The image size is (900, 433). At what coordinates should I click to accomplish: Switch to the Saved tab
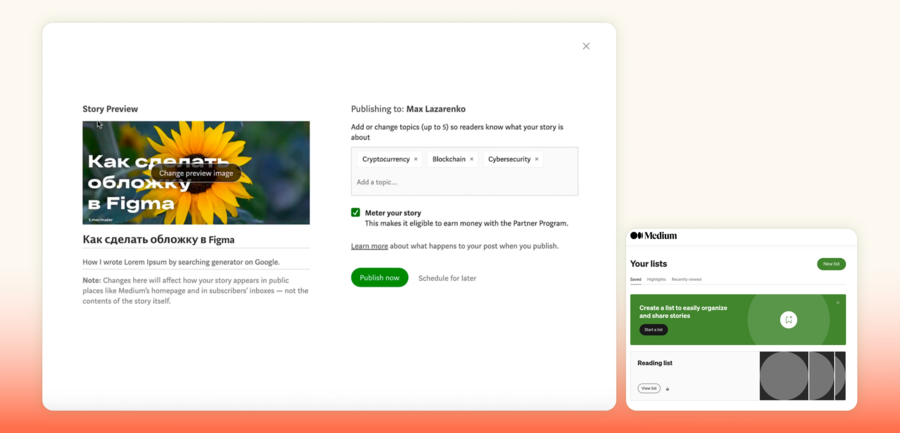[x=635, y=279]
